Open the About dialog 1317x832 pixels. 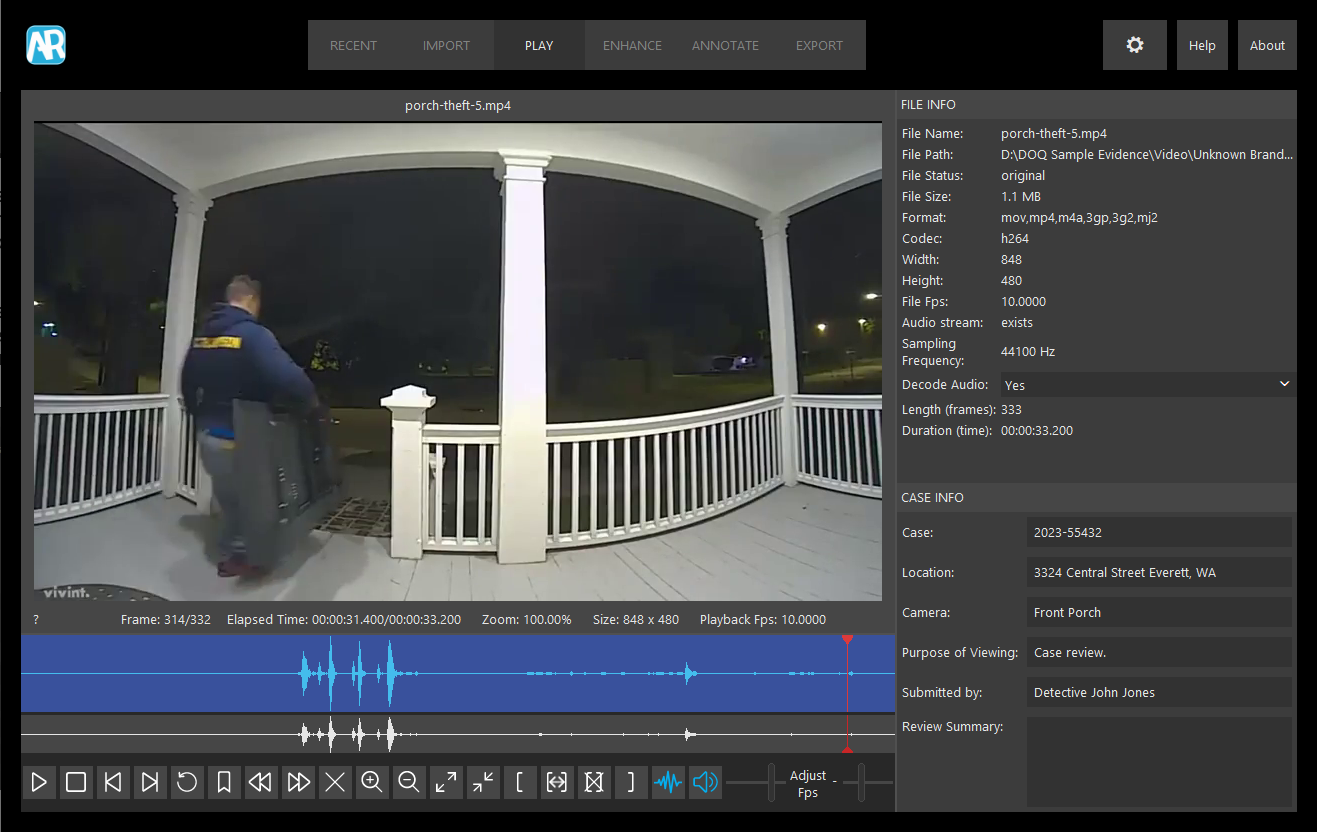point(1267,44)
